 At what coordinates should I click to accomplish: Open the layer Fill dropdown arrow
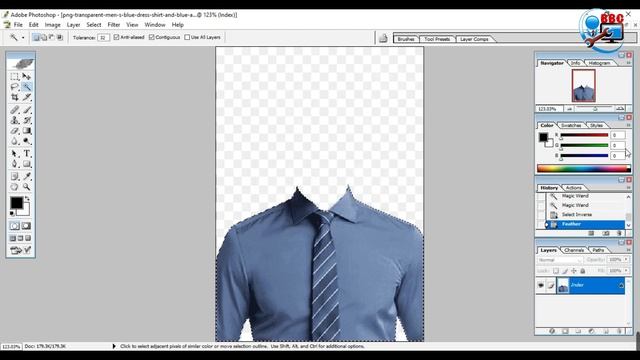626,271
